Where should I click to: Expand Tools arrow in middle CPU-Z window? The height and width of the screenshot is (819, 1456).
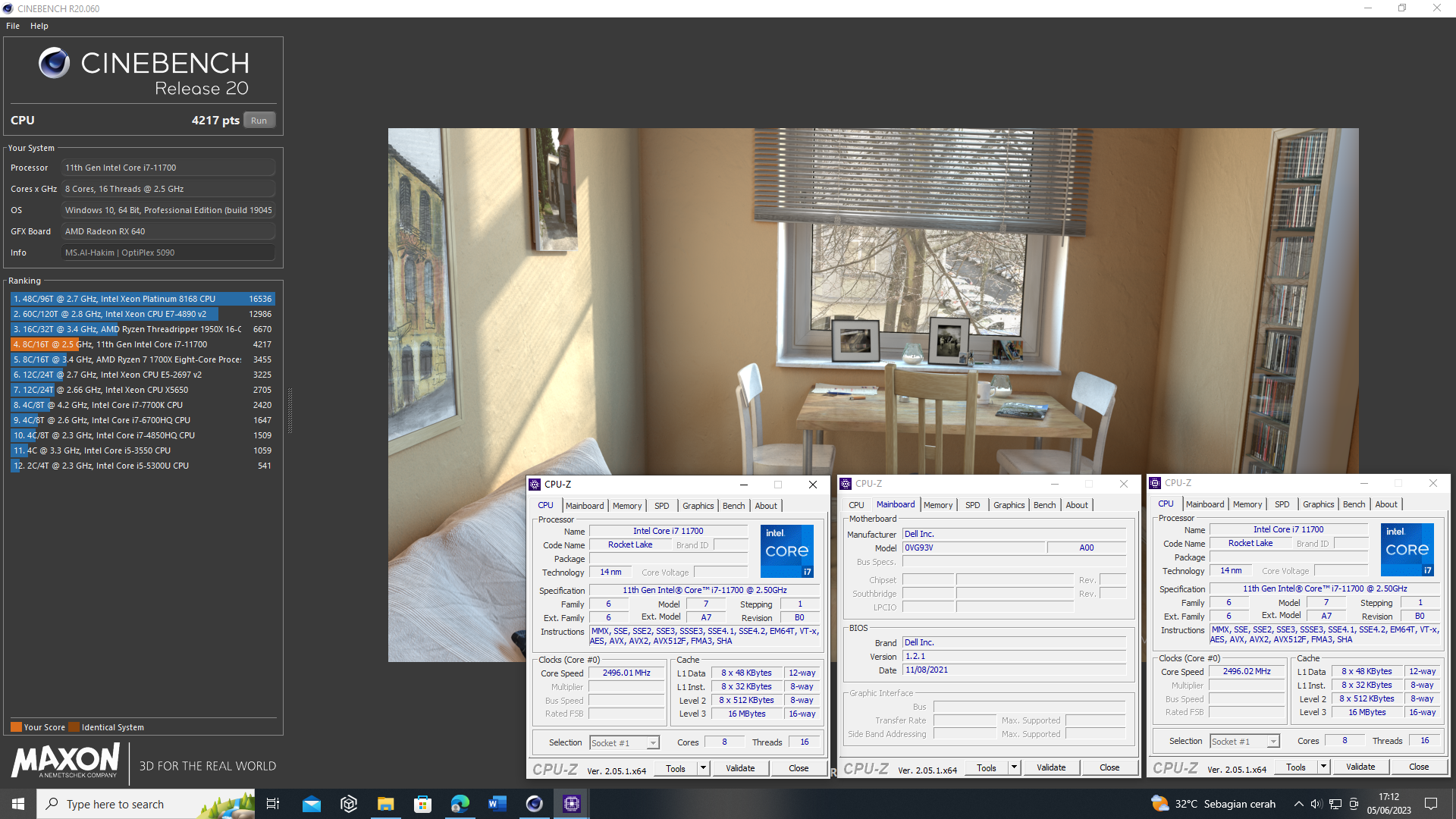(x=1014, y=767)
